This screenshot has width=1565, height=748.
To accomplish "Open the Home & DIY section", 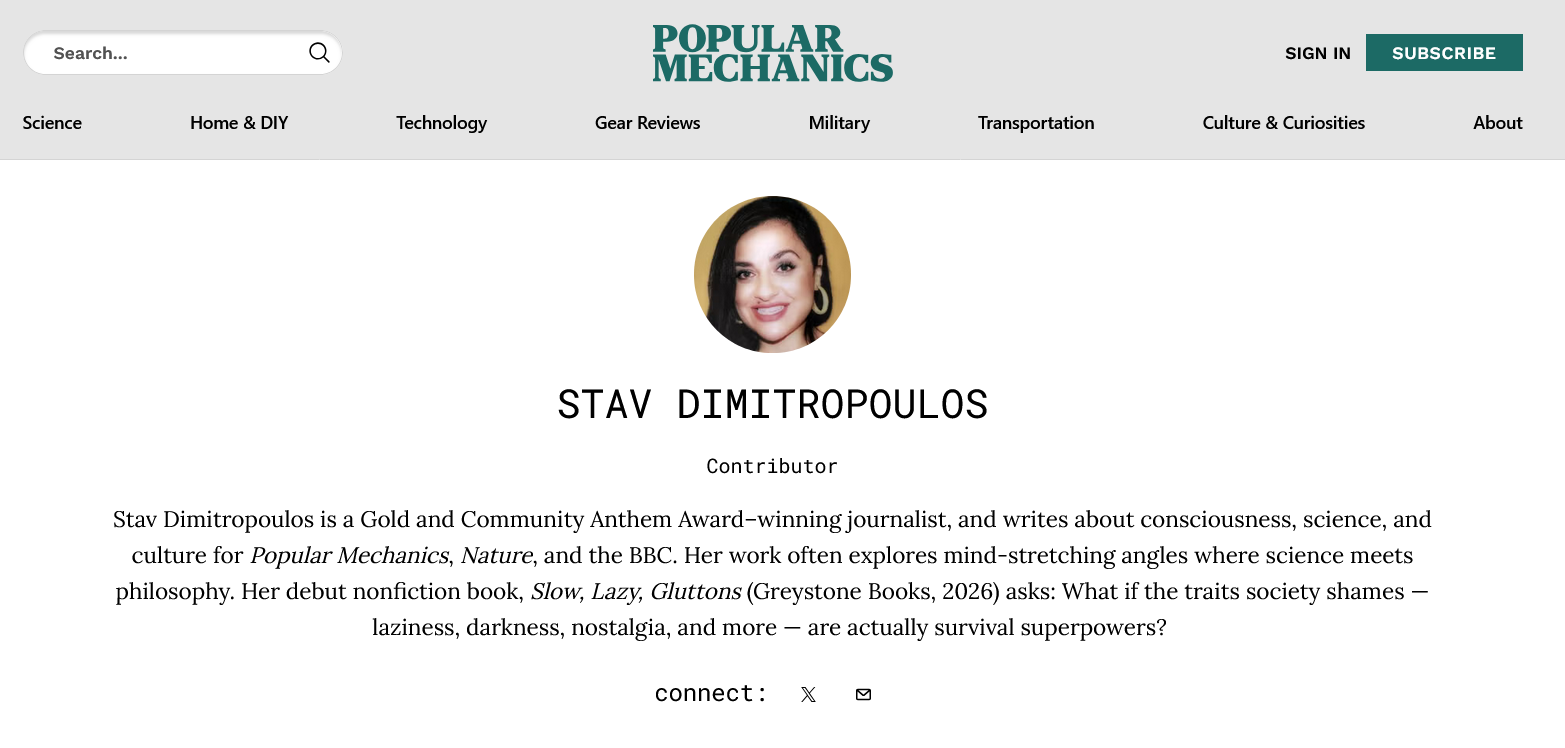I will tap(239, 123).
